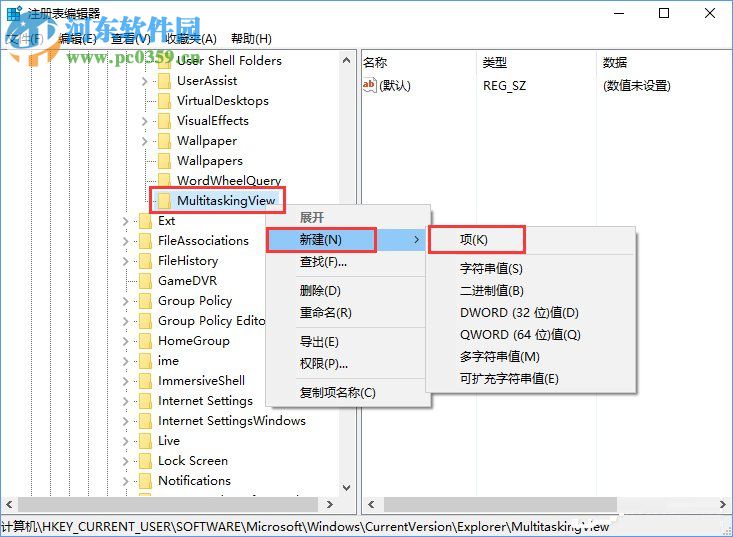This screenshot has height=537, width=733.
Task: Expand the VisualEffects key
Action: pyautogui.click(x=144, y=122)
